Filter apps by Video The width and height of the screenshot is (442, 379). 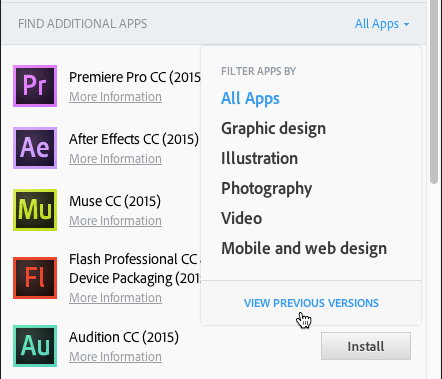tap(242, 218)
